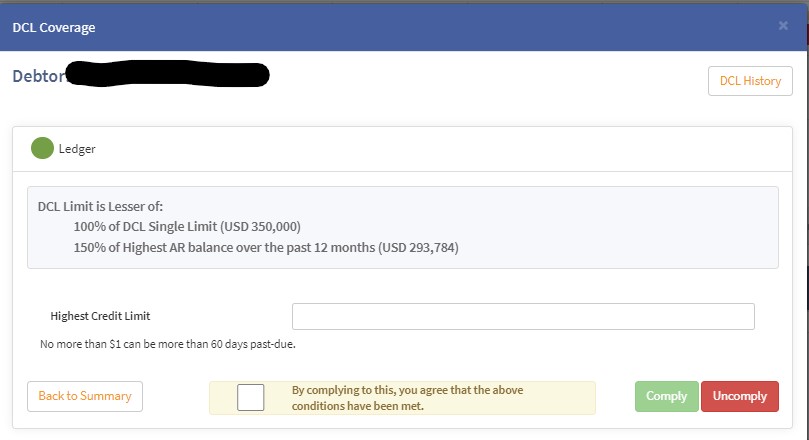Select the 100% of DCL Single Limit line
Viewport: 809px width, 440px height.
(187, 226)
